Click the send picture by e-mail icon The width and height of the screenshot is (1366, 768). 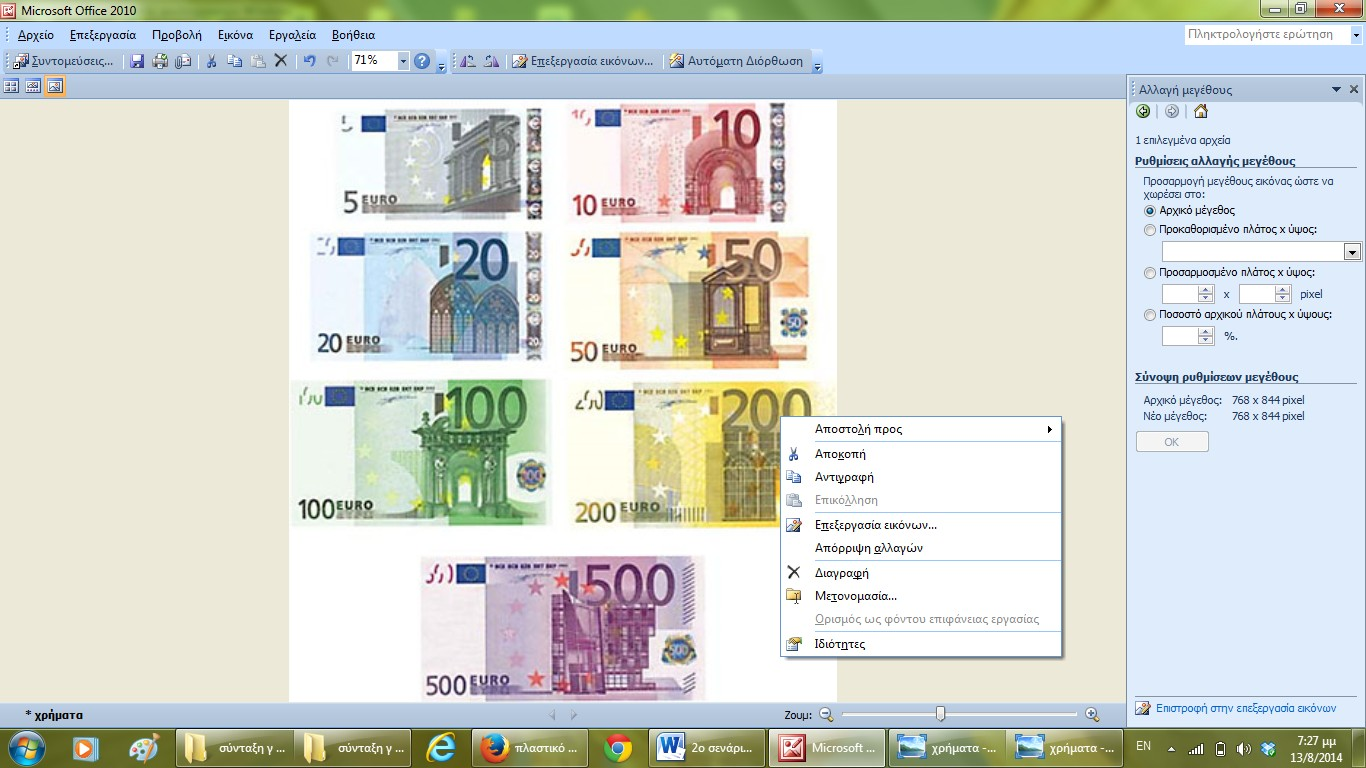click(182, 61)
